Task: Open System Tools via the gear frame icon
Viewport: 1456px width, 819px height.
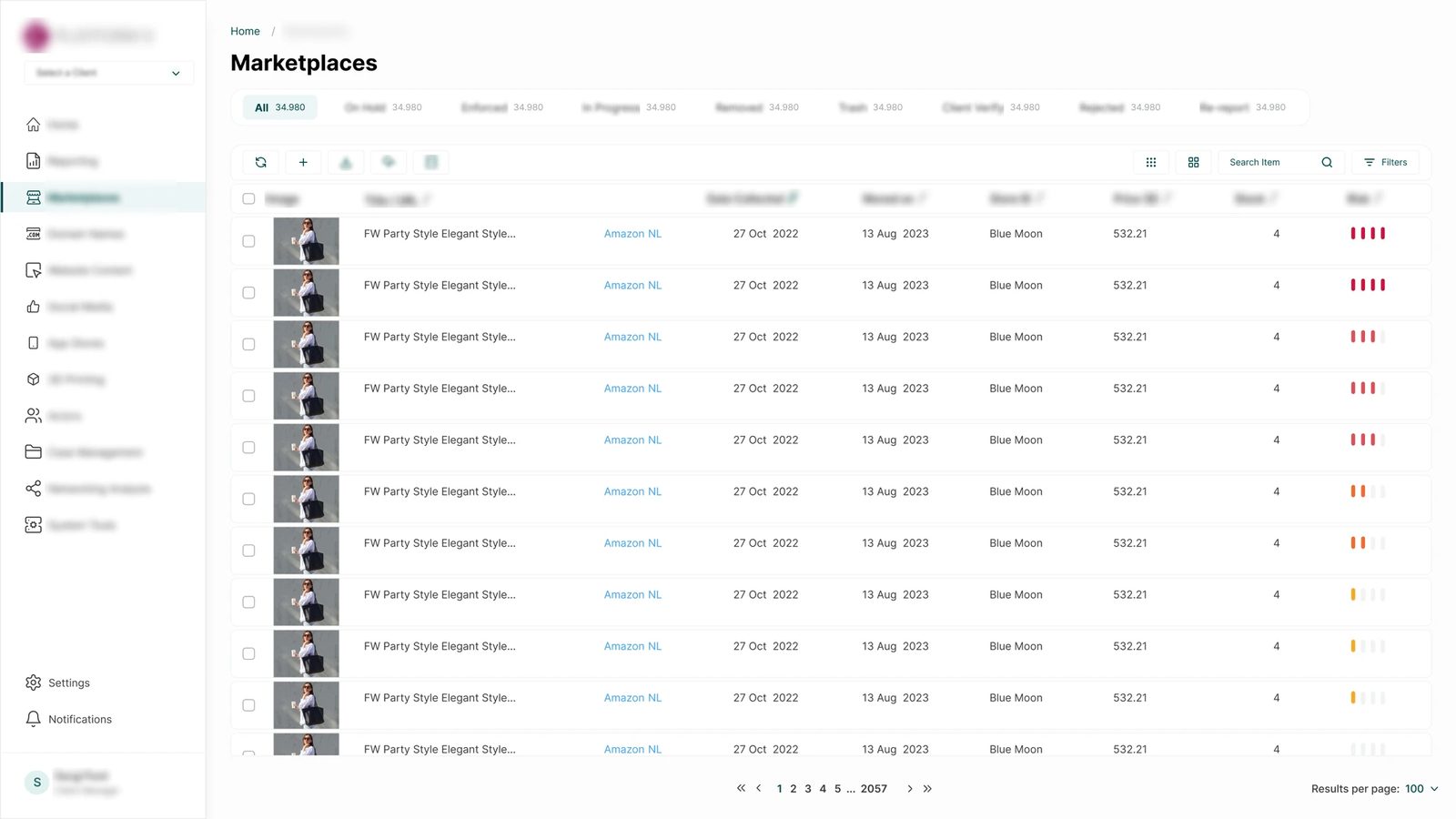Action: tap(34, 525)
